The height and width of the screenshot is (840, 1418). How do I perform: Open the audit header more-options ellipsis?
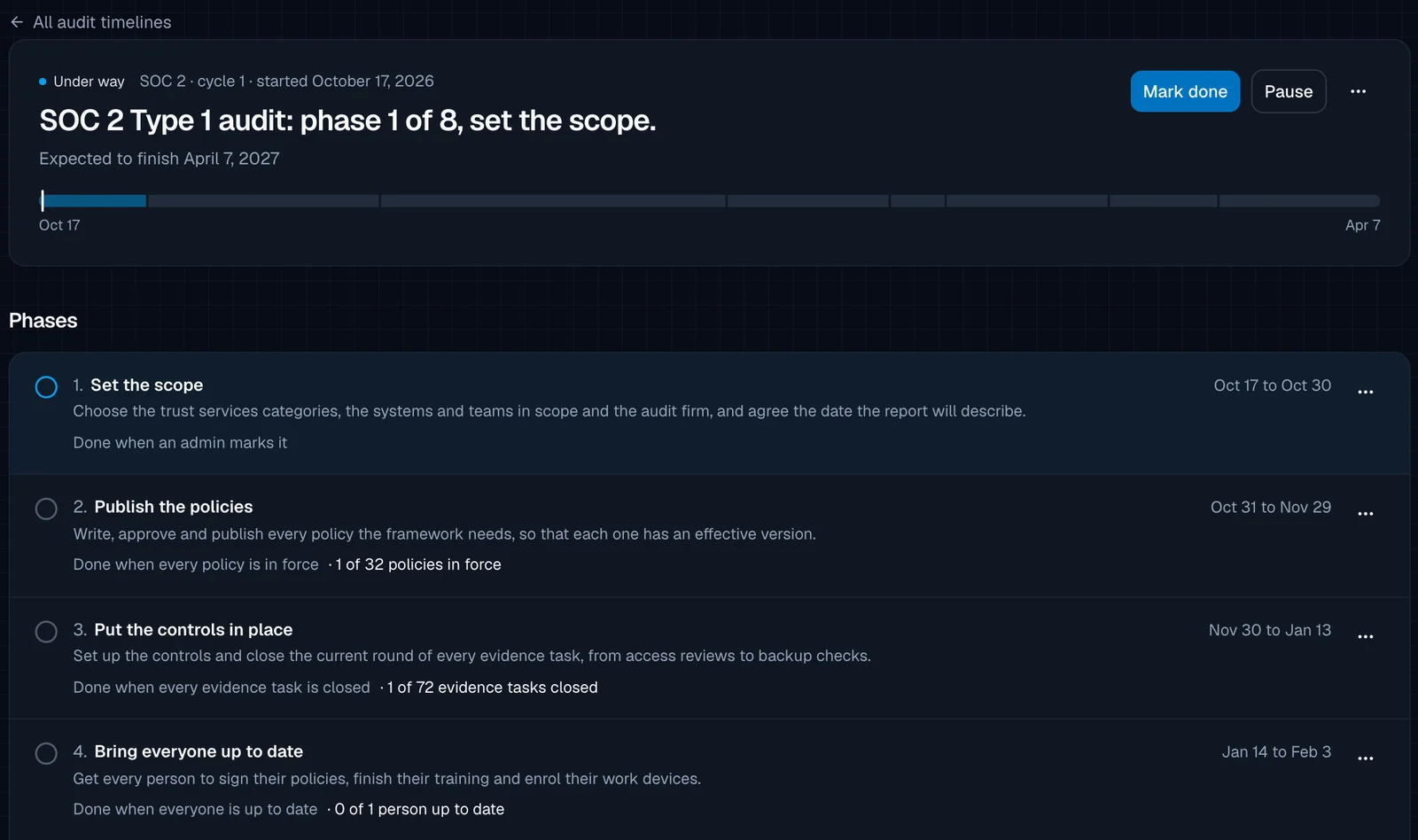[x=1358, y=91]
